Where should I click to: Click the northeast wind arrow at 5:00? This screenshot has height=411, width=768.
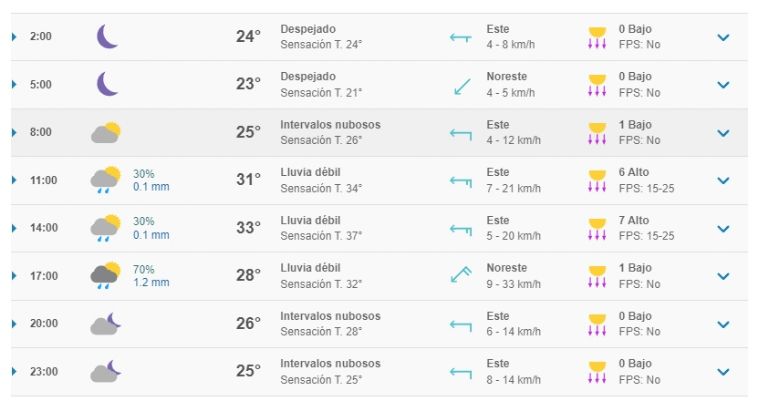pos(461,87)
